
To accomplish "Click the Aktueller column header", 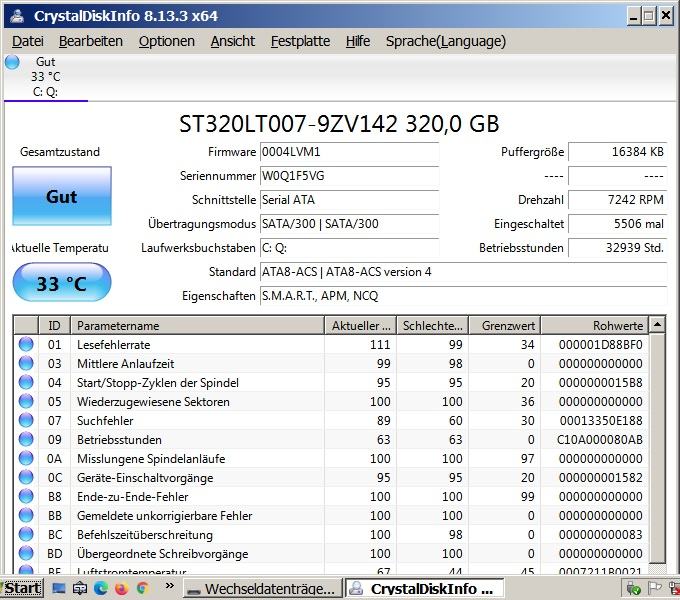I will coord(360,326).
